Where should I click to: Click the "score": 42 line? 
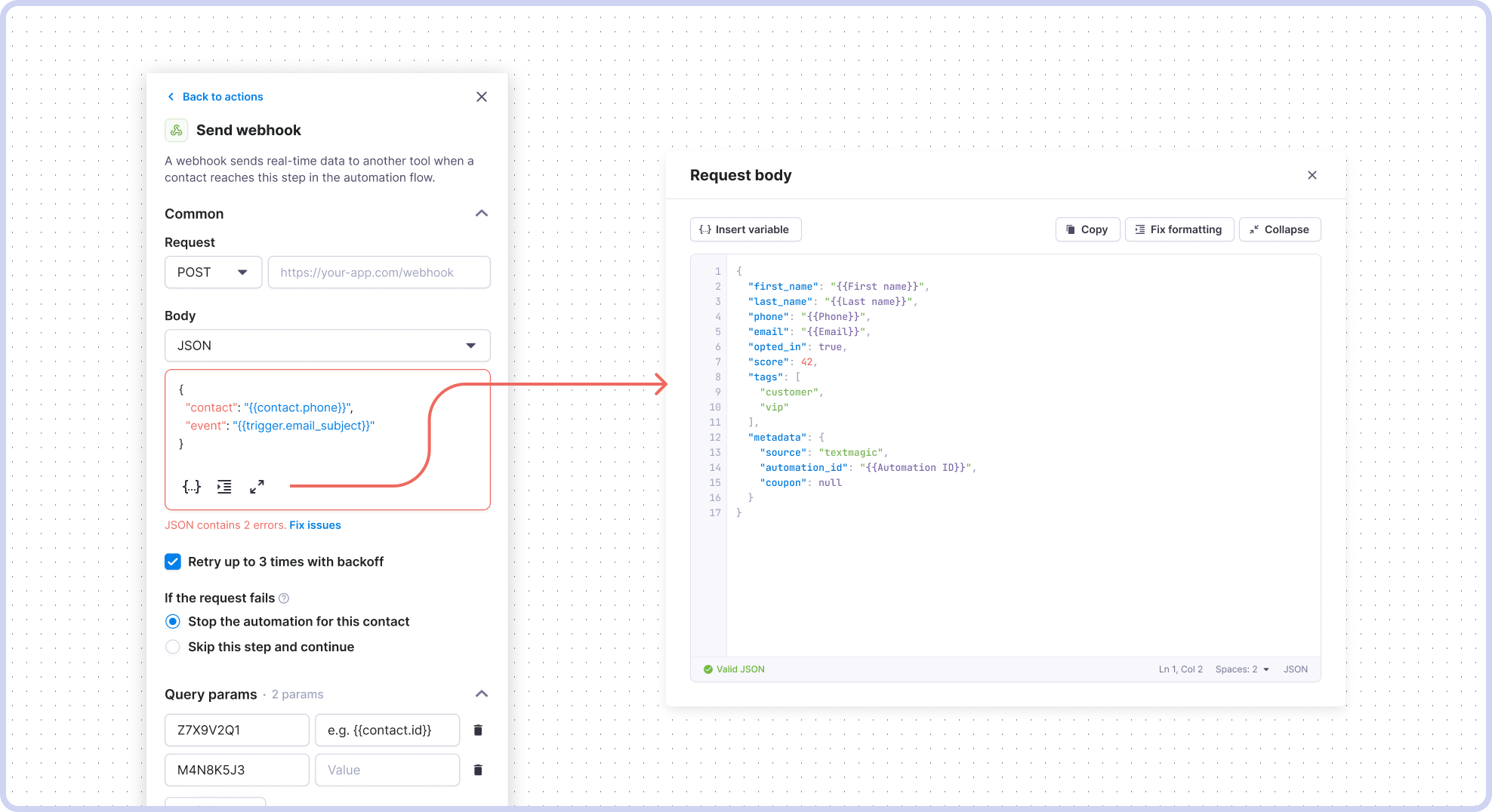click(782, 362)
